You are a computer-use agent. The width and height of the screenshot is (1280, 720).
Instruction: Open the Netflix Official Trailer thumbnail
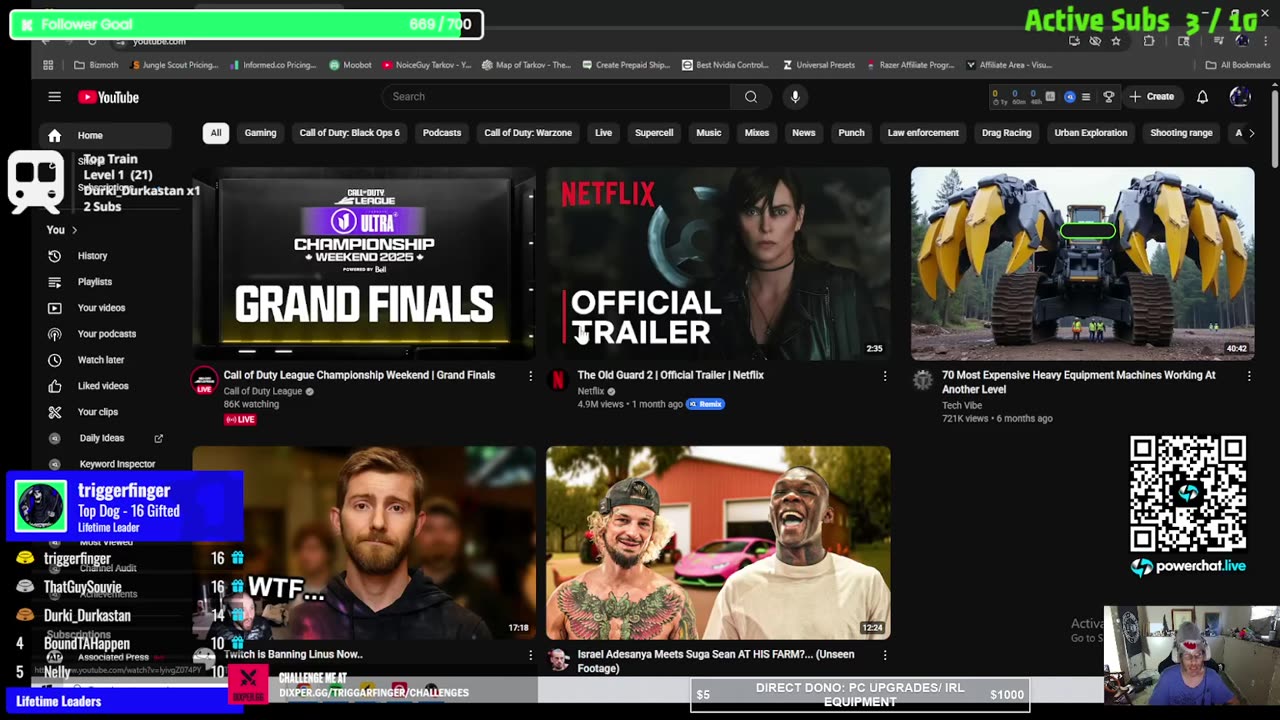click(x=718, y=263)
